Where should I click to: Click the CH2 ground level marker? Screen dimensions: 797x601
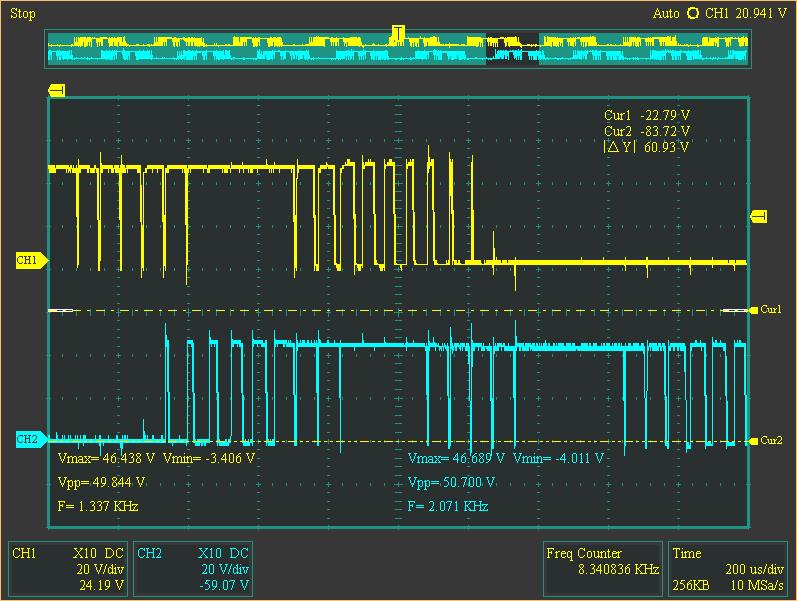tap(31, 439)
